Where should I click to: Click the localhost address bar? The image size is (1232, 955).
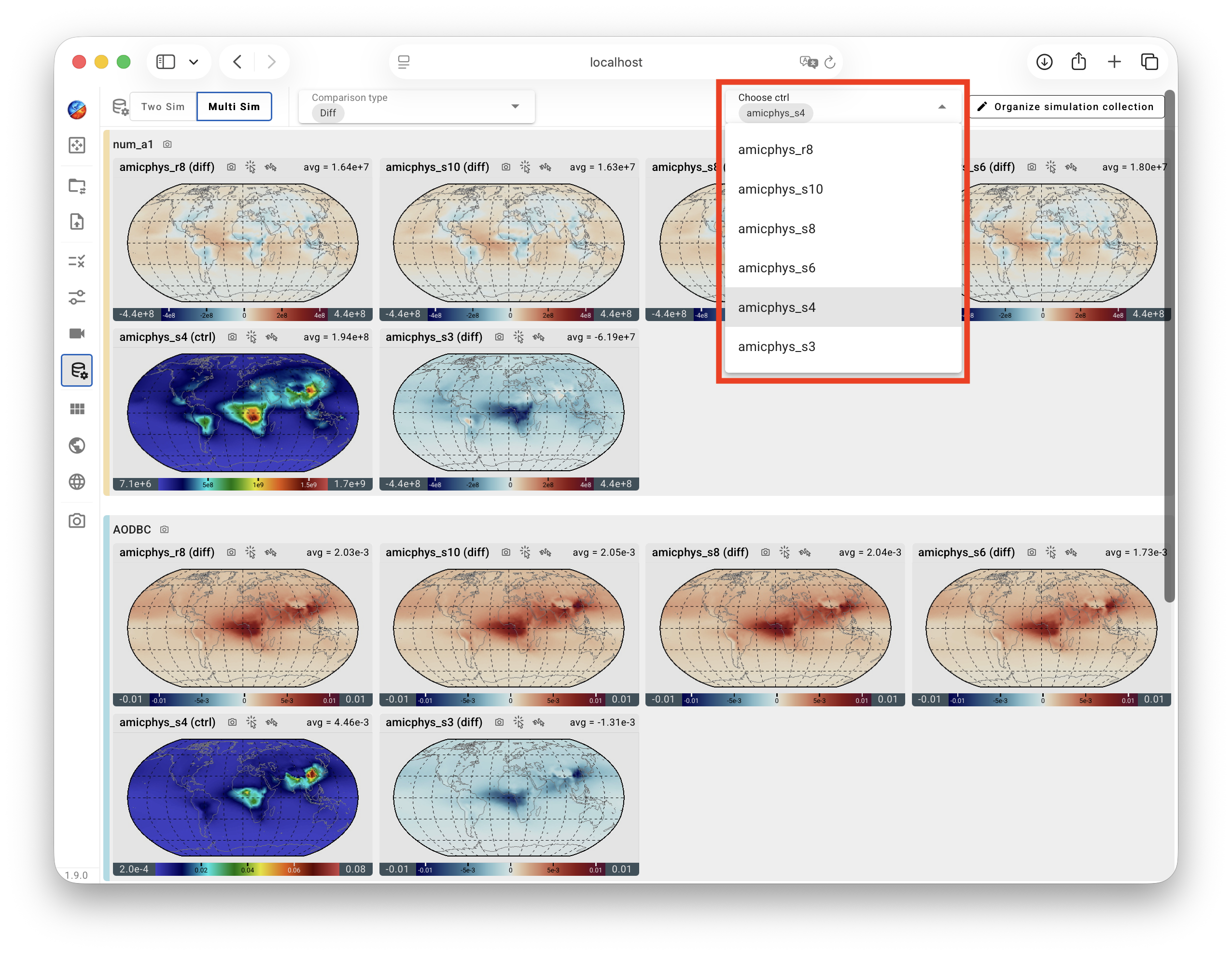click(x=616, y=62)
